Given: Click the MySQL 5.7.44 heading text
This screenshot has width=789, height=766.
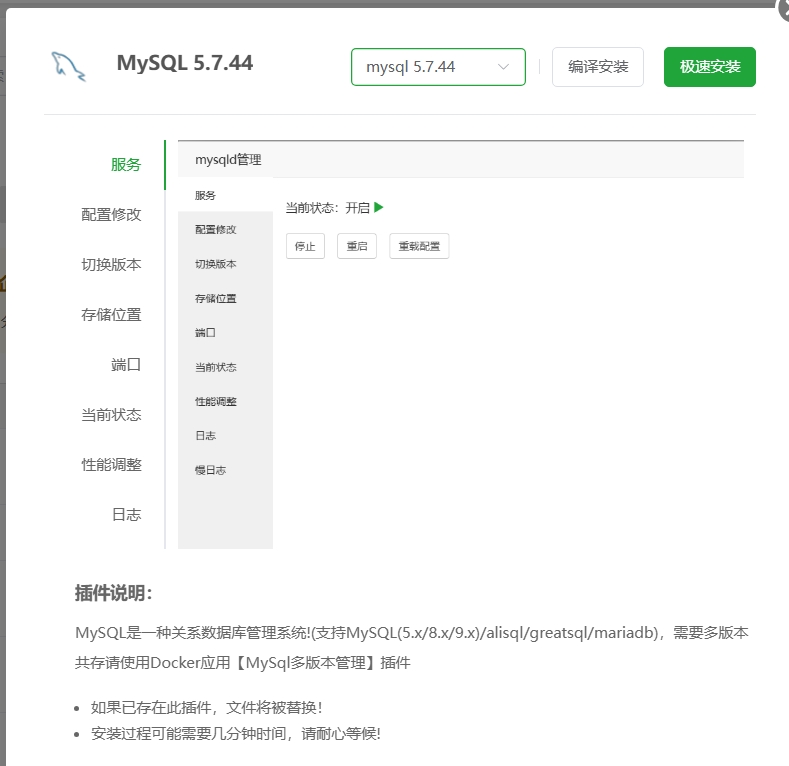Looking at the screenshot, I should coord(185,63).
